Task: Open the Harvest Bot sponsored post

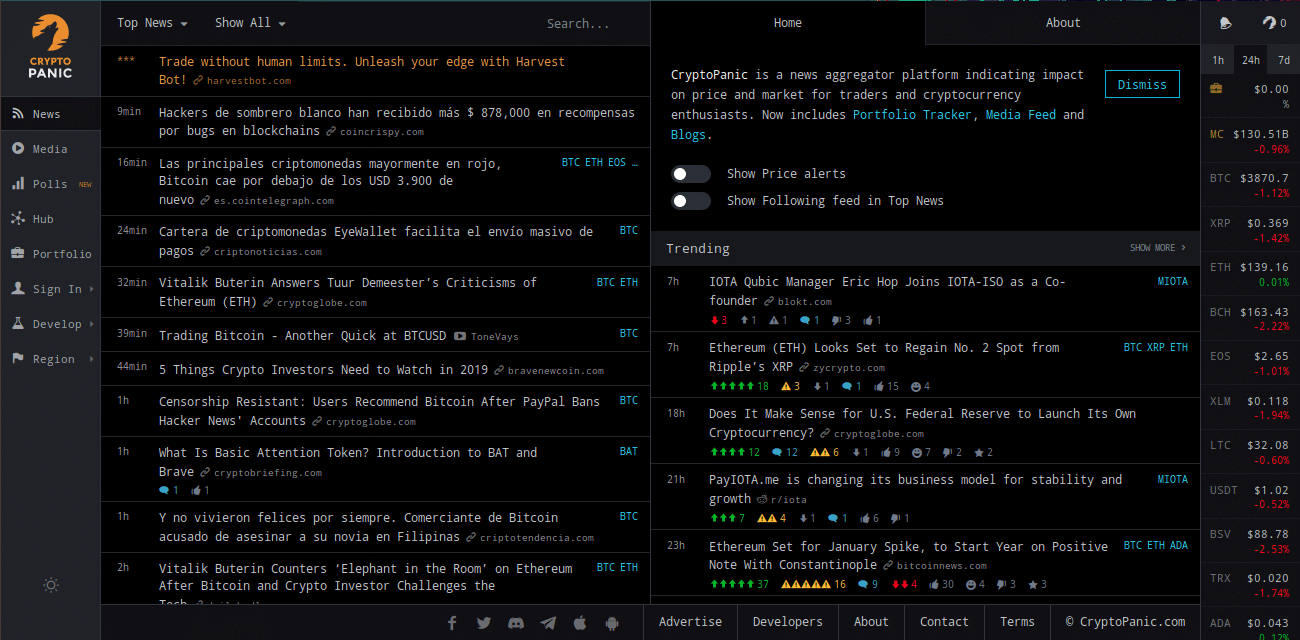Action: coord(362,71)
